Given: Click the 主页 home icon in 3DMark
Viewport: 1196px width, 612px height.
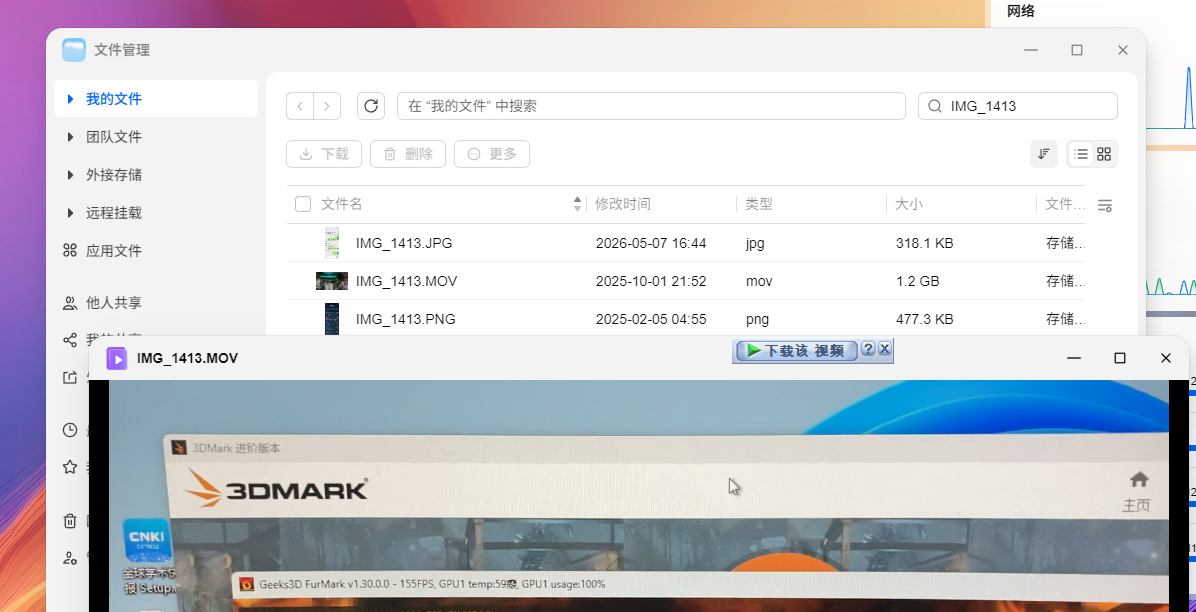Looking at the screenshot, I should tap(1138, 480).
